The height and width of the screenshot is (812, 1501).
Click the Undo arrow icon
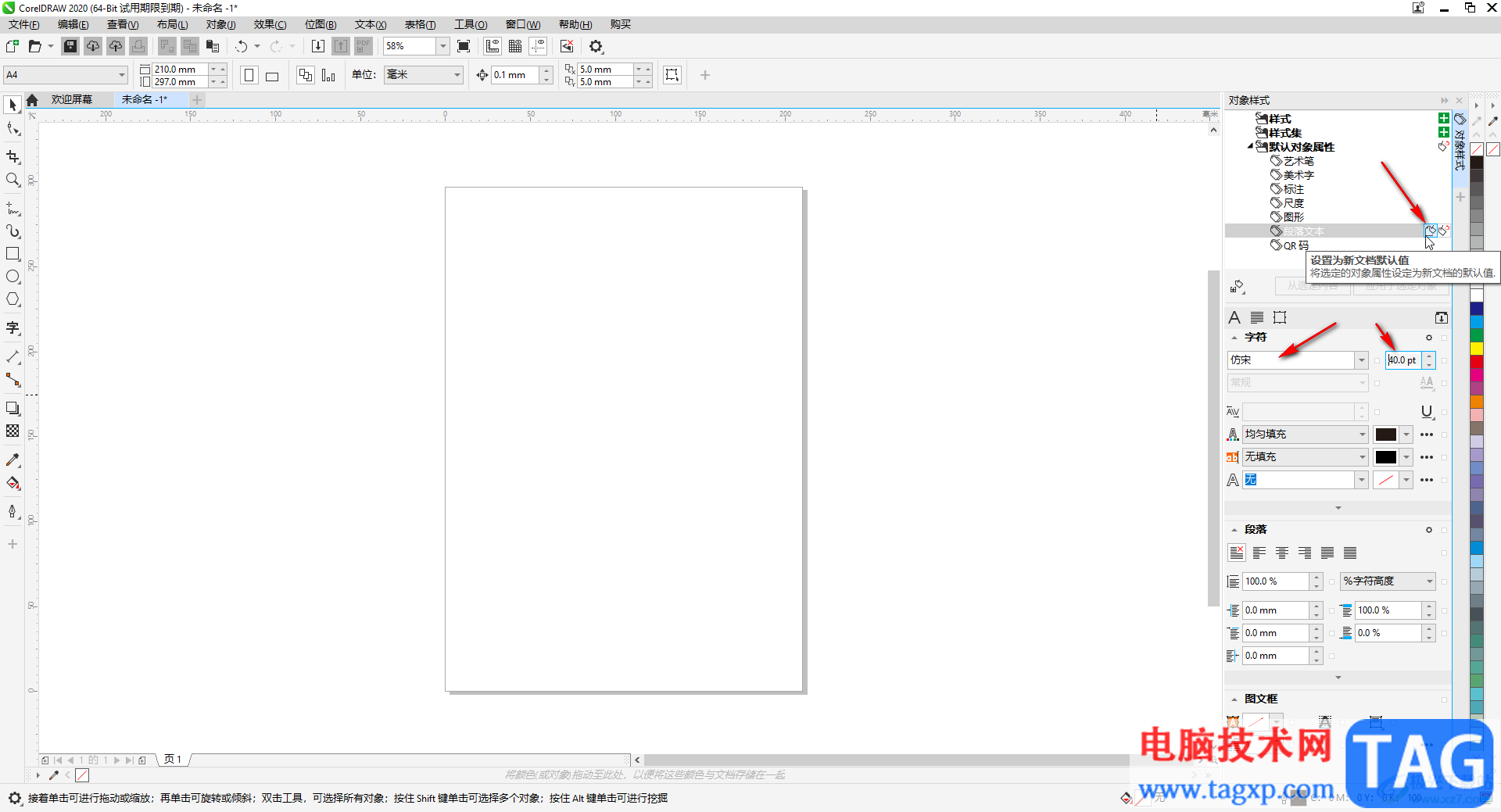(x=242, y=46)
